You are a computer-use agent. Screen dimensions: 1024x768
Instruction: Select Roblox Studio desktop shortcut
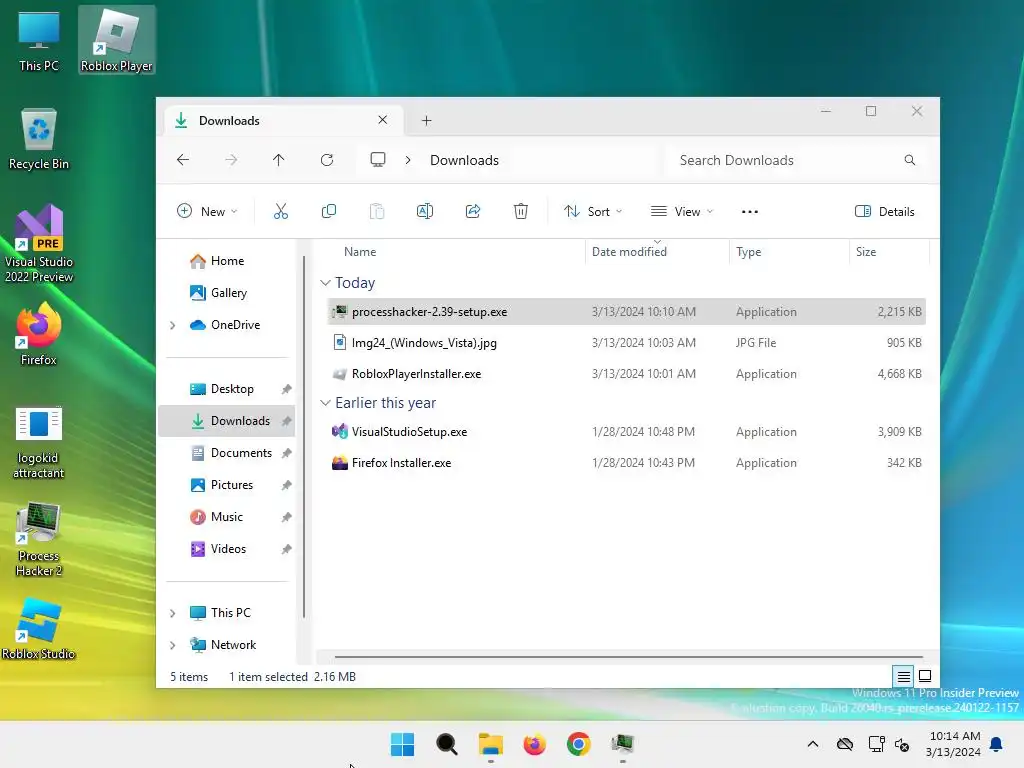click(x=39, y=630)
